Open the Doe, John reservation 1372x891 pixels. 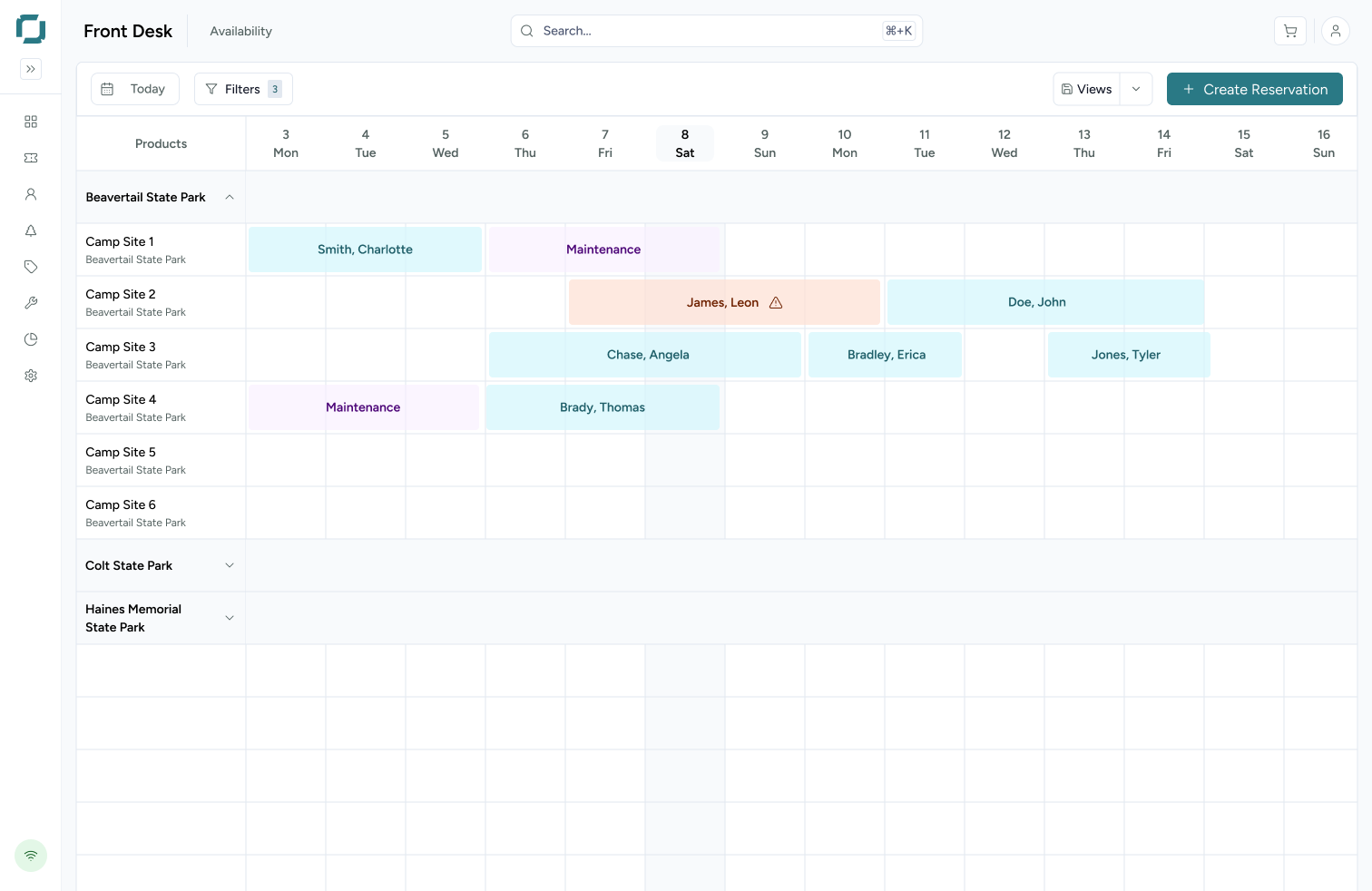coord(1046,302)
